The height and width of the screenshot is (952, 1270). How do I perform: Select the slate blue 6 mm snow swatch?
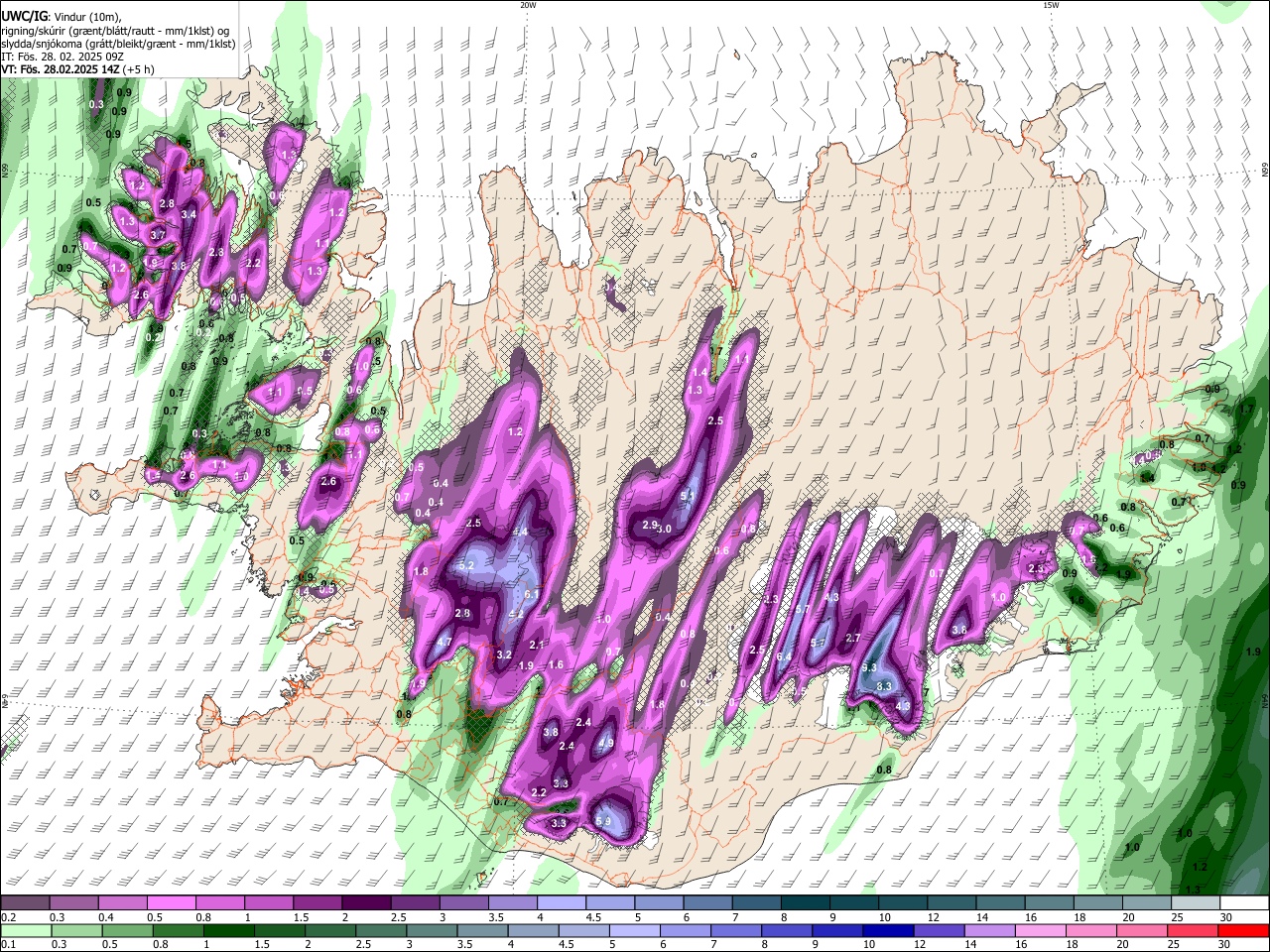tap(706, 903)
